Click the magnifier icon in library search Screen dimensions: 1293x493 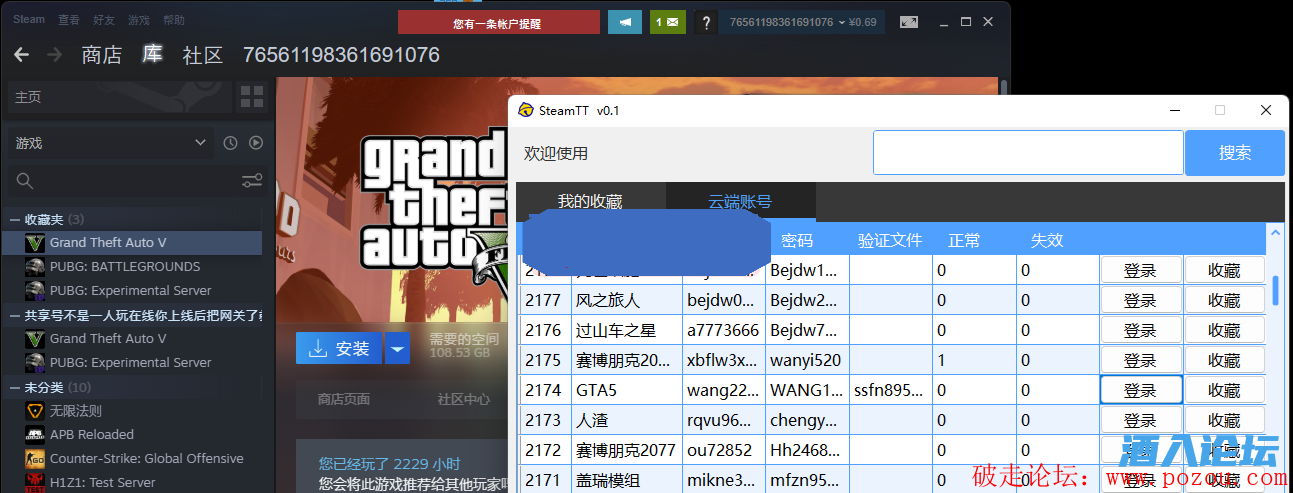tap(25, 181)
